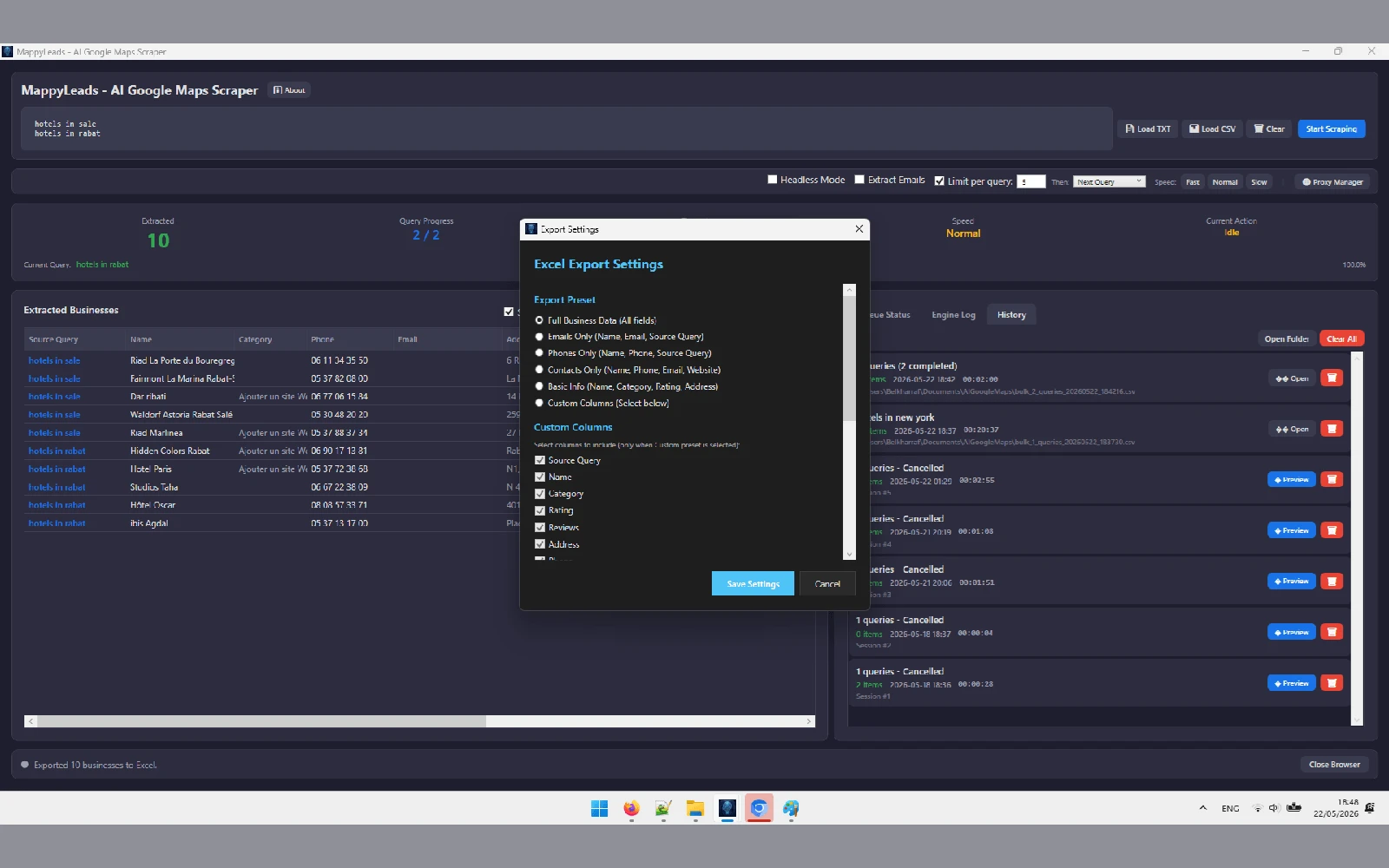Image resolution: width=1389 pixels, height=868 pixels.
Task: Open the Windows Start menu
Action: coord(599,809)
